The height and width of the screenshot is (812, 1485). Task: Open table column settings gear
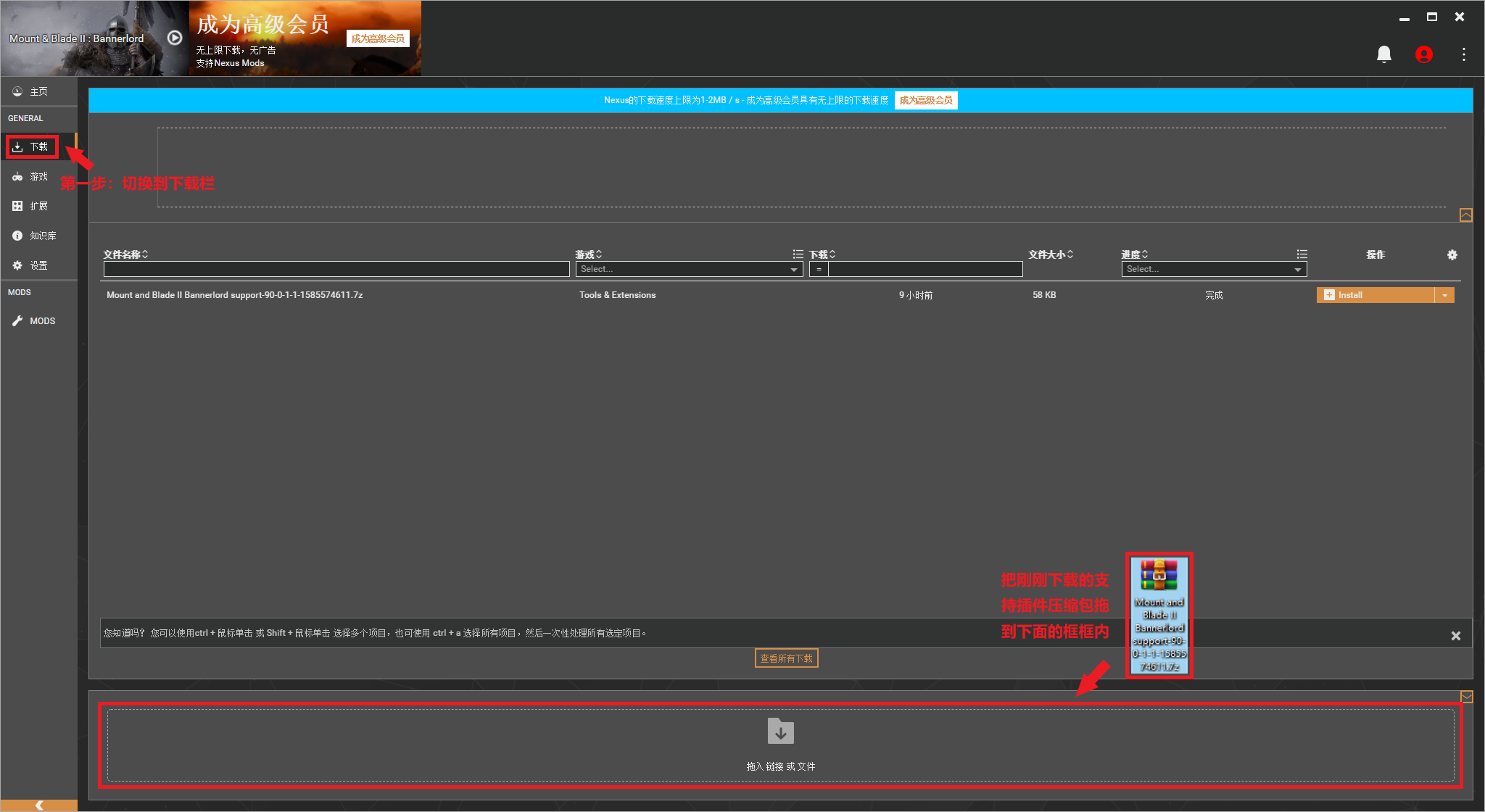tap(1452, 254)
